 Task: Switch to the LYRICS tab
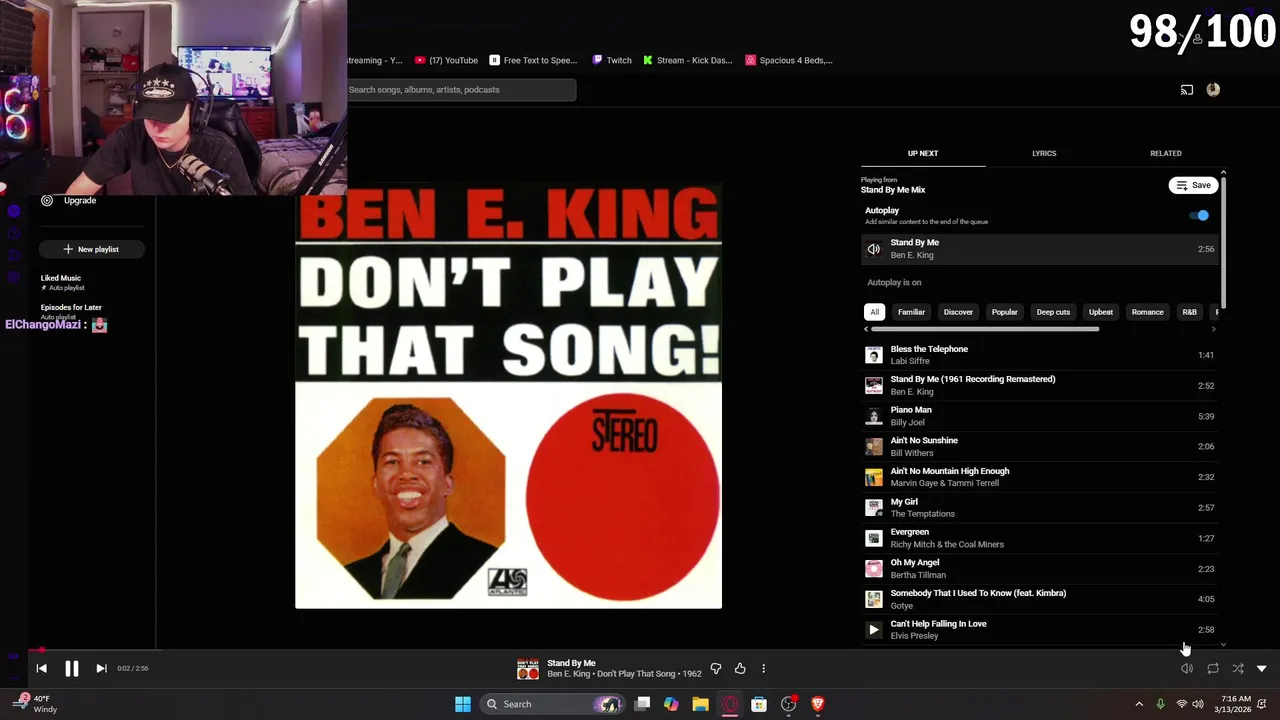coord(1044,153)
